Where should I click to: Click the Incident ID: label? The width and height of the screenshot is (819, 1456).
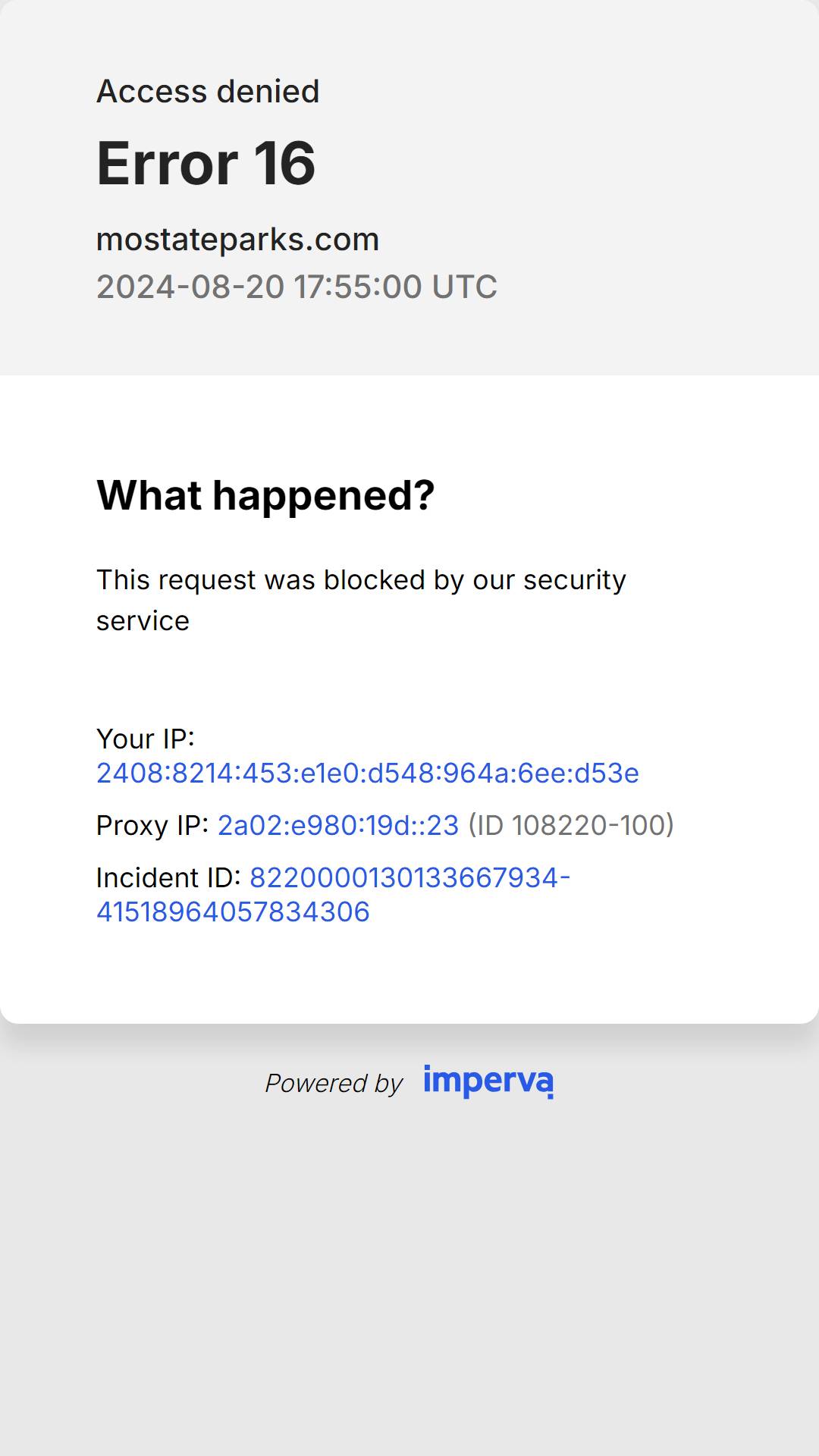[168, 877]
